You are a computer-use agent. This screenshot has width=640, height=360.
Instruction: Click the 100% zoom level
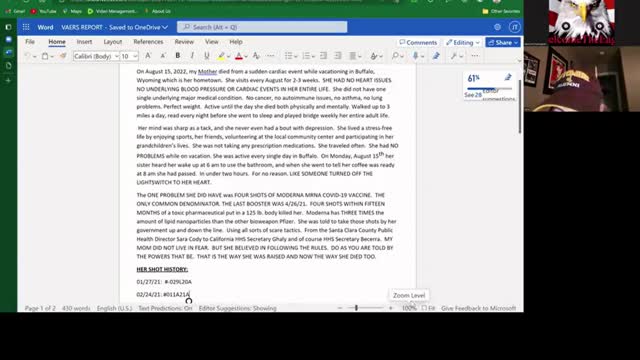(x=409, y=308)
